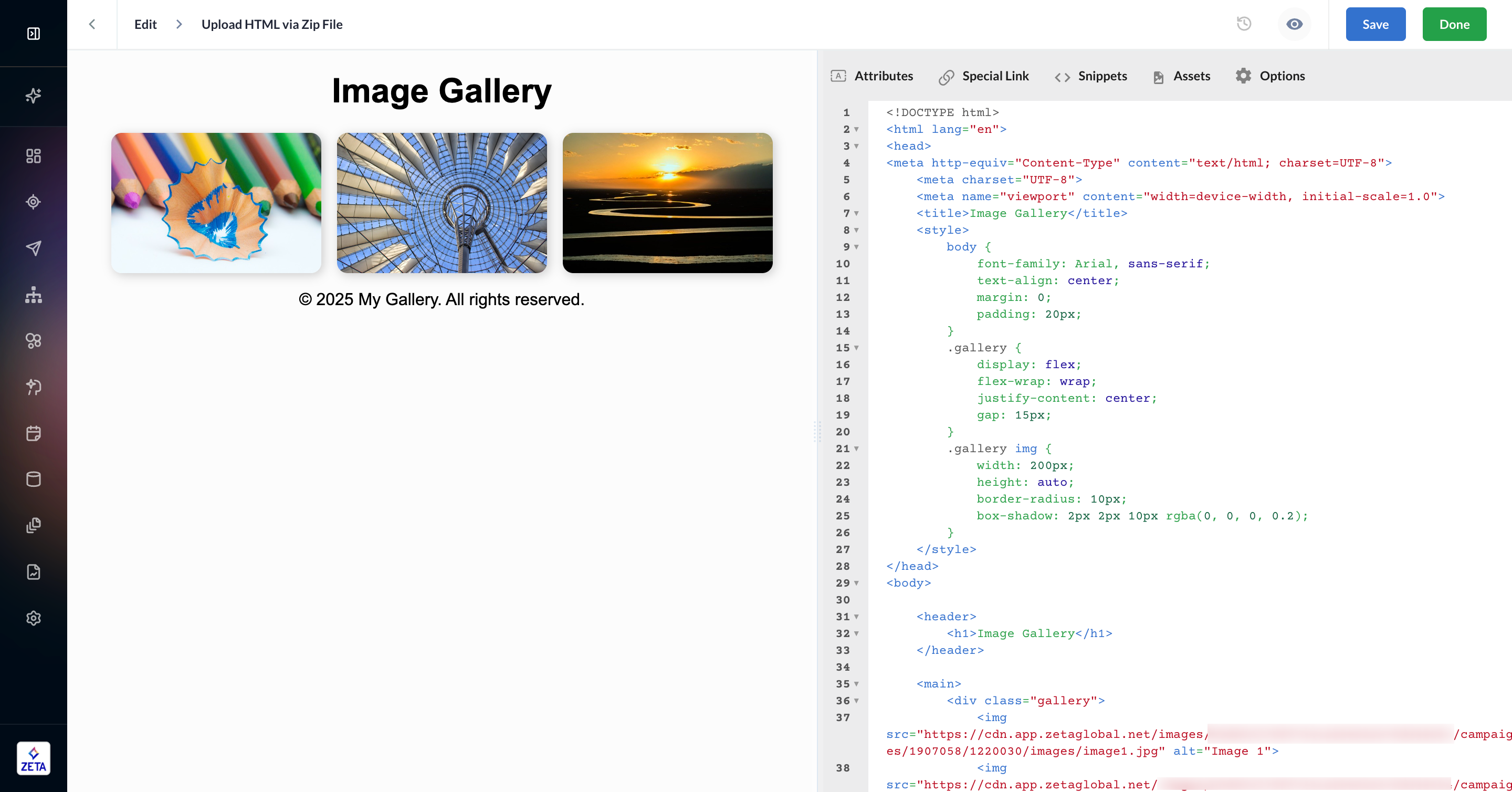This screenshot has width=1512, height=792.
Task: Click the calendar icon in sidebar
Action: point(34,433)
